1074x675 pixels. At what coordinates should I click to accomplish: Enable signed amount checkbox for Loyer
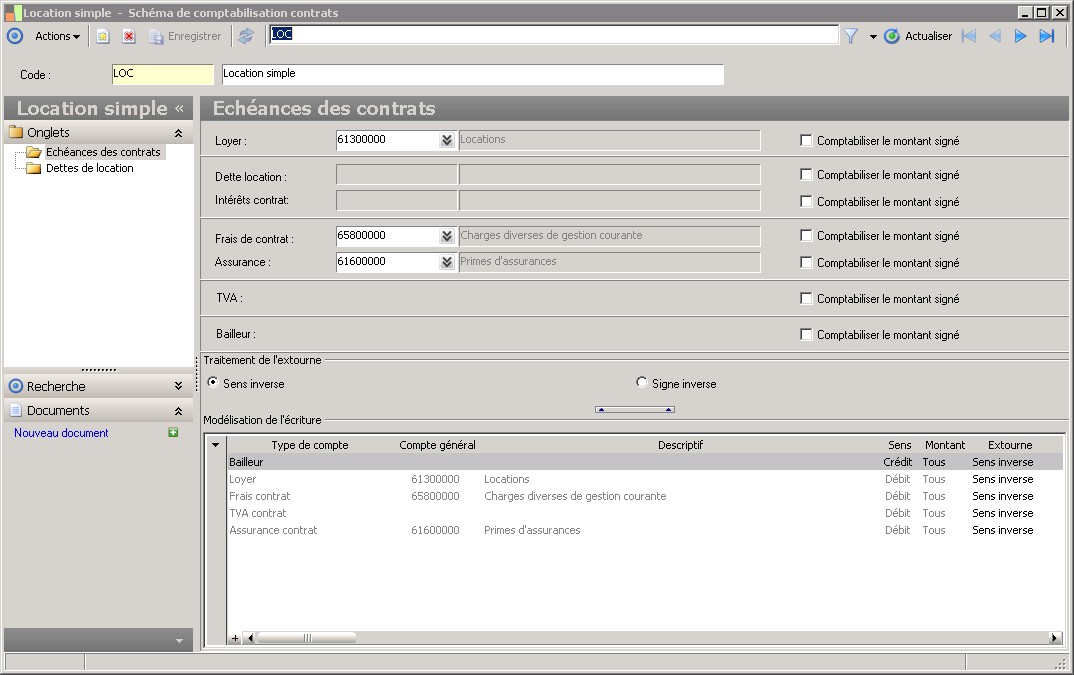[806, 141]
